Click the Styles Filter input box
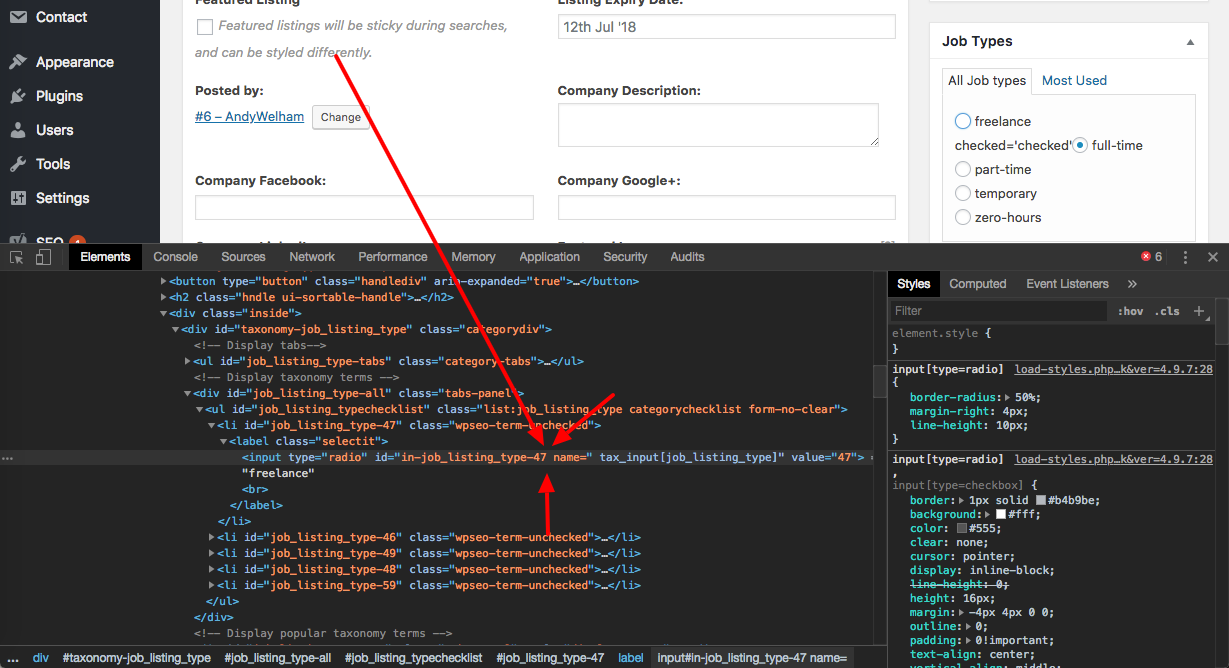Viewport: 1229px width, 668px height. click(1000, 311)
